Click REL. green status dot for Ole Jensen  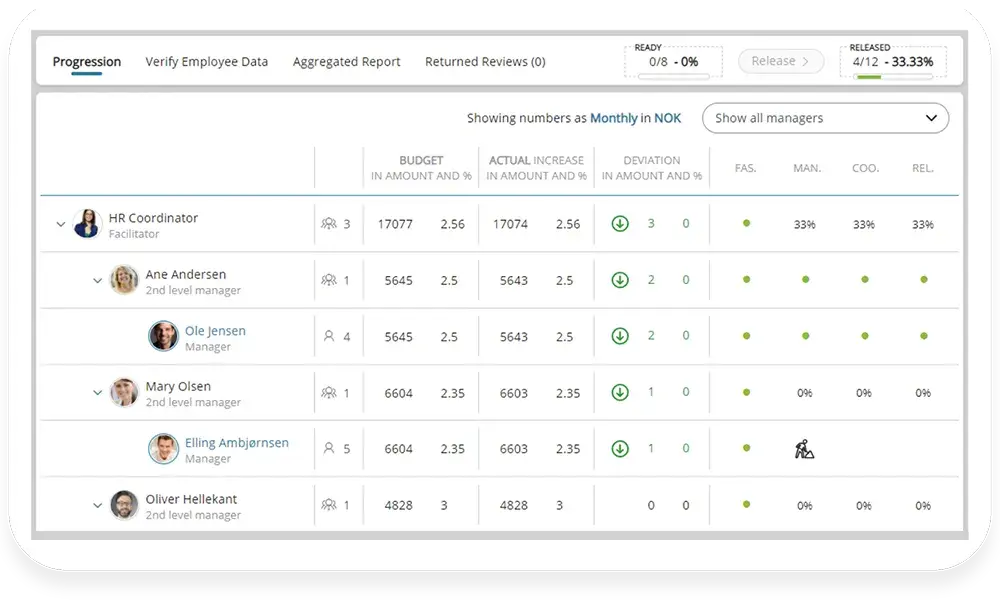tap(923, 336)
